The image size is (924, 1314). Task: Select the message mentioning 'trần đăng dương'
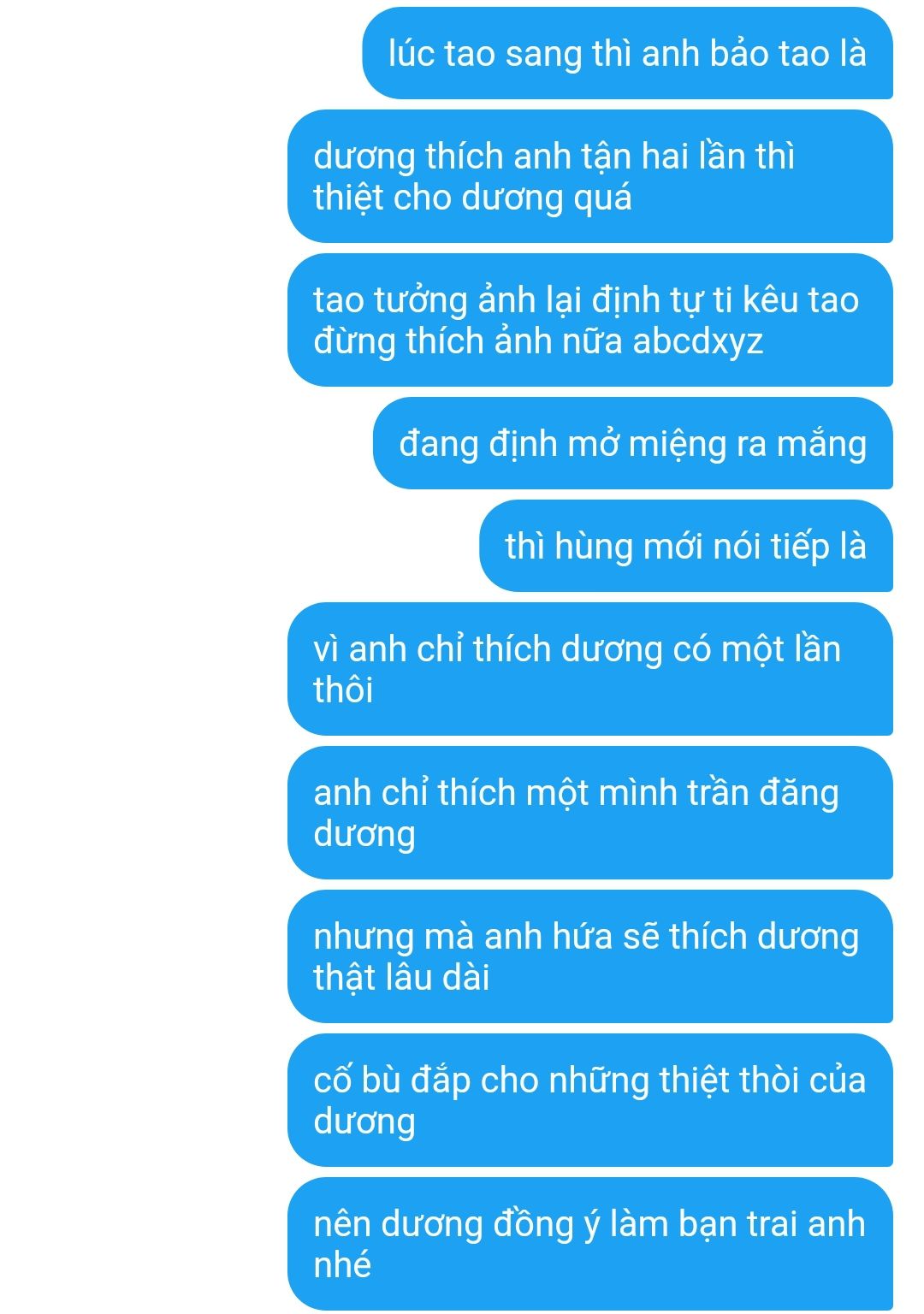pyautogui.click(x=590, y=813)
